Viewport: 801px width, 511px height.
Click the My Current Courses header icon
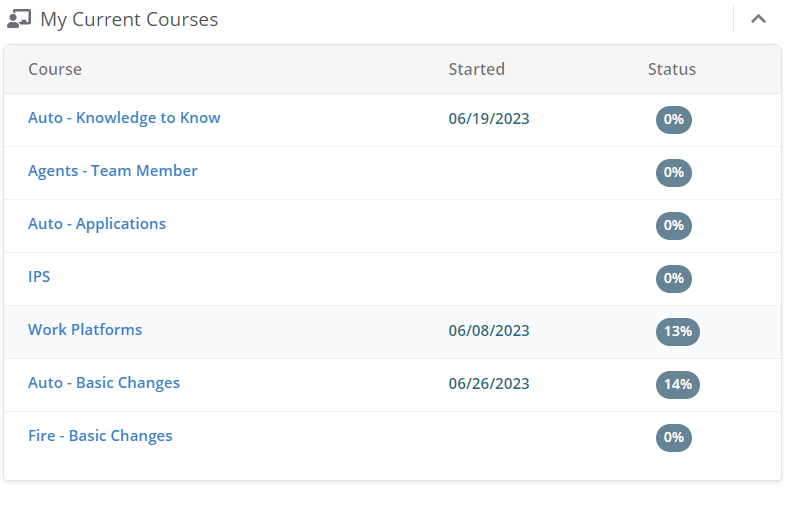19,19
